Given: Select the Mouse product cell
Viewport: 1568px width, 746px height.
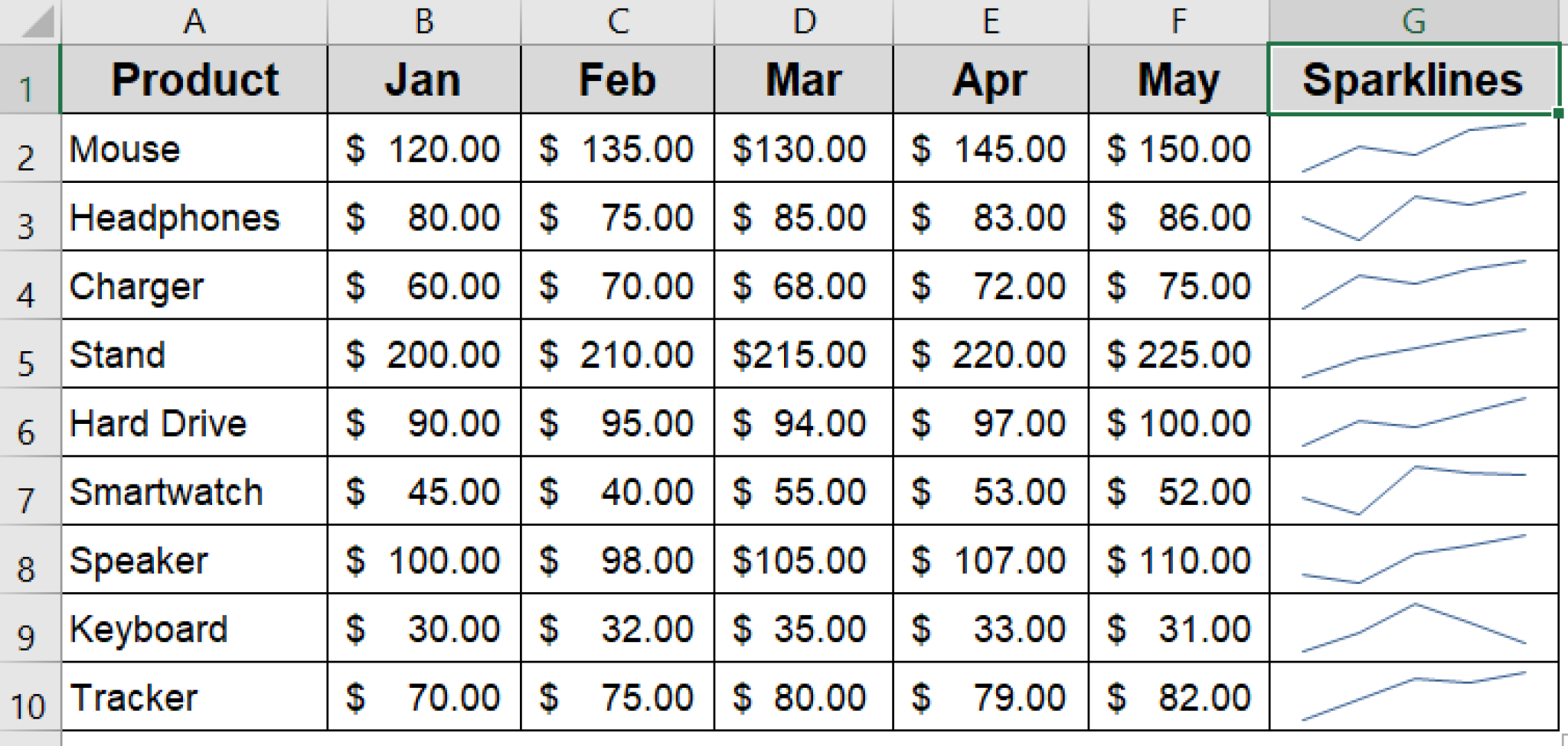Looking at the screenshot, I should tap(194, 148).
